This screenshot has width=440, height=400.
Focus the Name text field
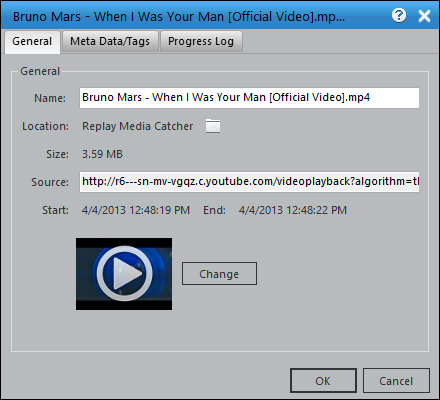(x=249, y=98)
